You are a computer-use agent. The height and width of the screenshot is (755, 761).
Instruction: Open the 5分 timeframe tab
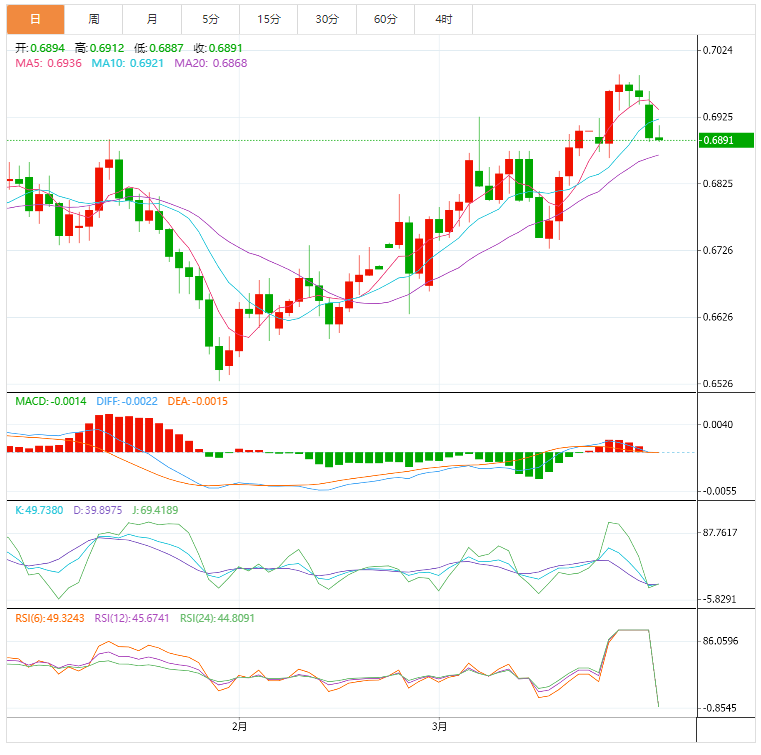click(x=211, y=19)
